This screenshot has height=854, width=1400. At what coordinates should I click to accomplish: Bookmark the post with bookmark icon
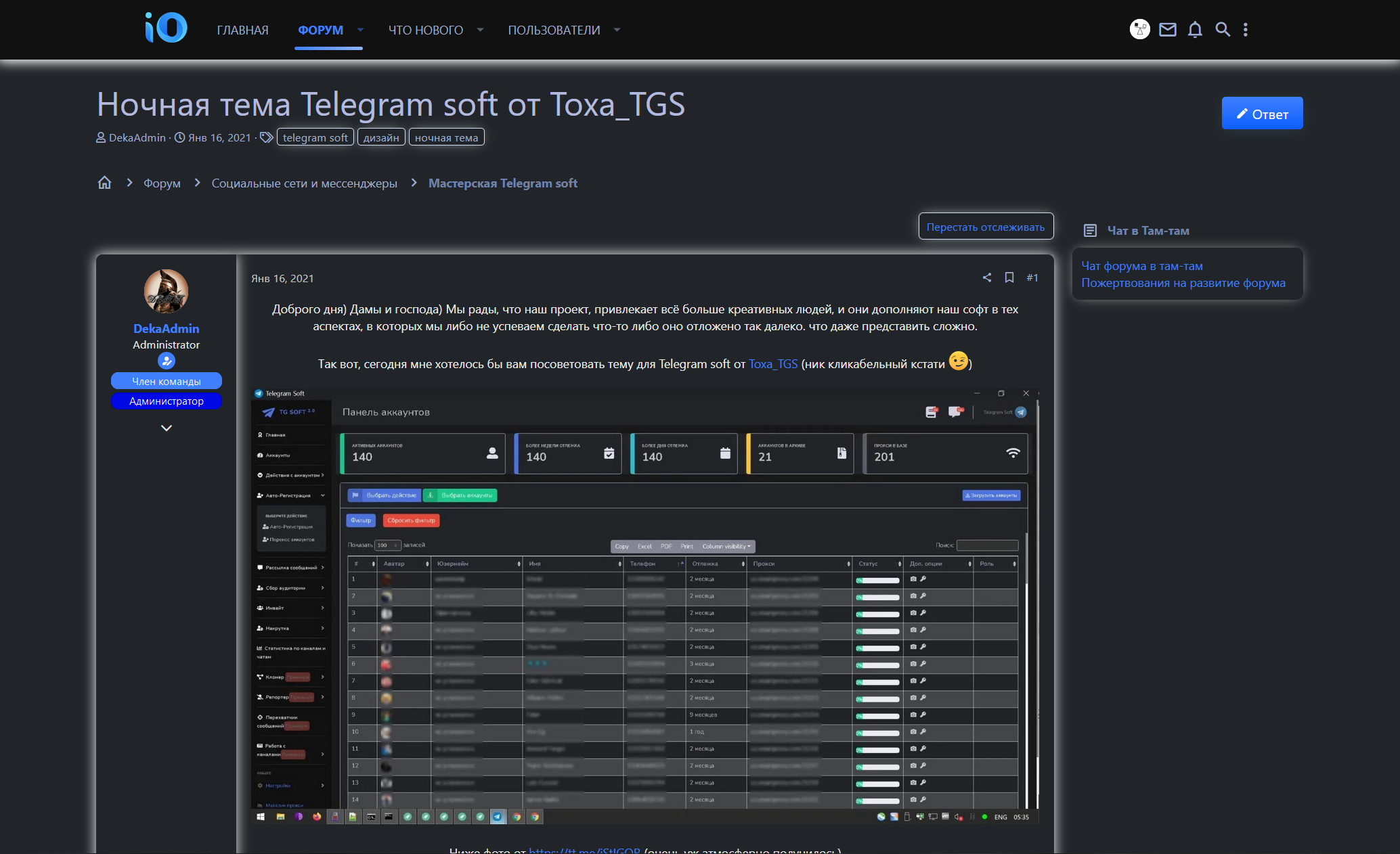(1009, 277)
